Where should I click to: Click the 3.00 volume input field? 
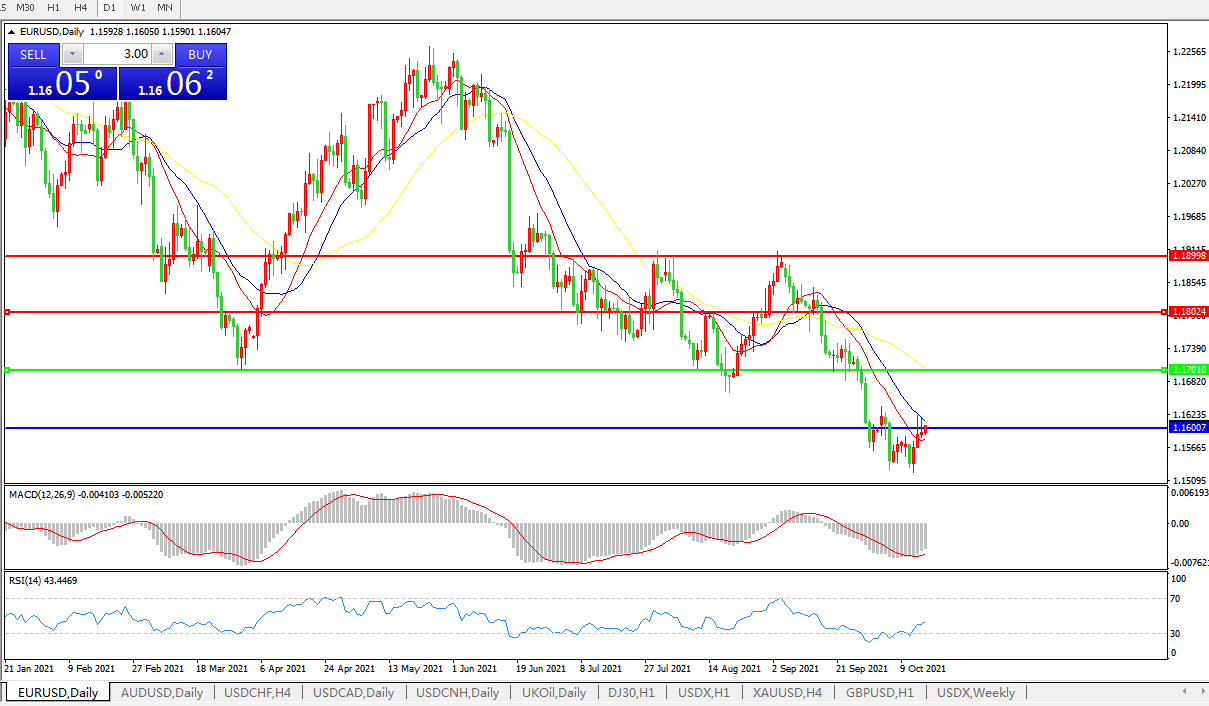coord(117,54)
